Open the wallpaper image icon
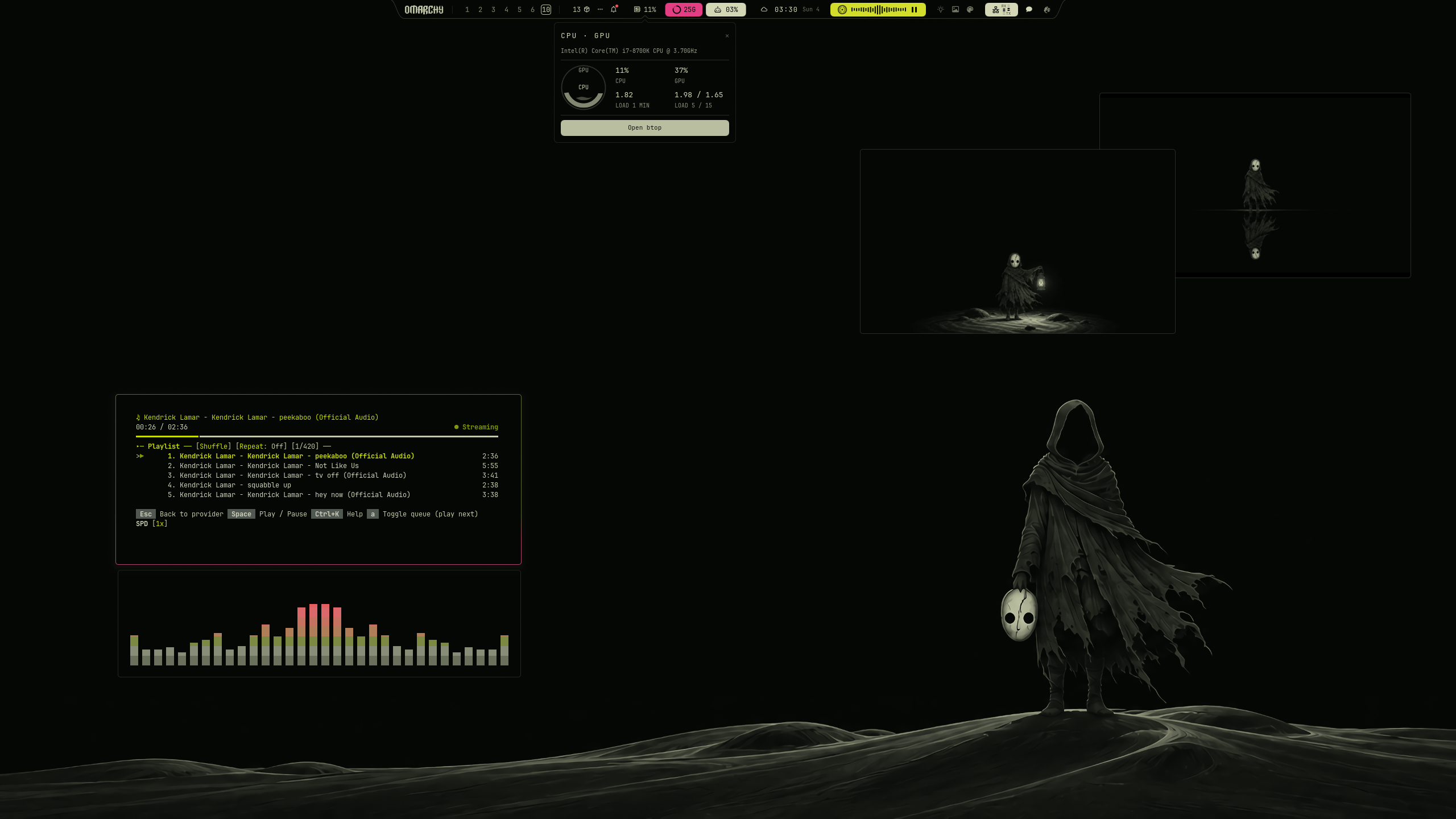 coord(955,10)
